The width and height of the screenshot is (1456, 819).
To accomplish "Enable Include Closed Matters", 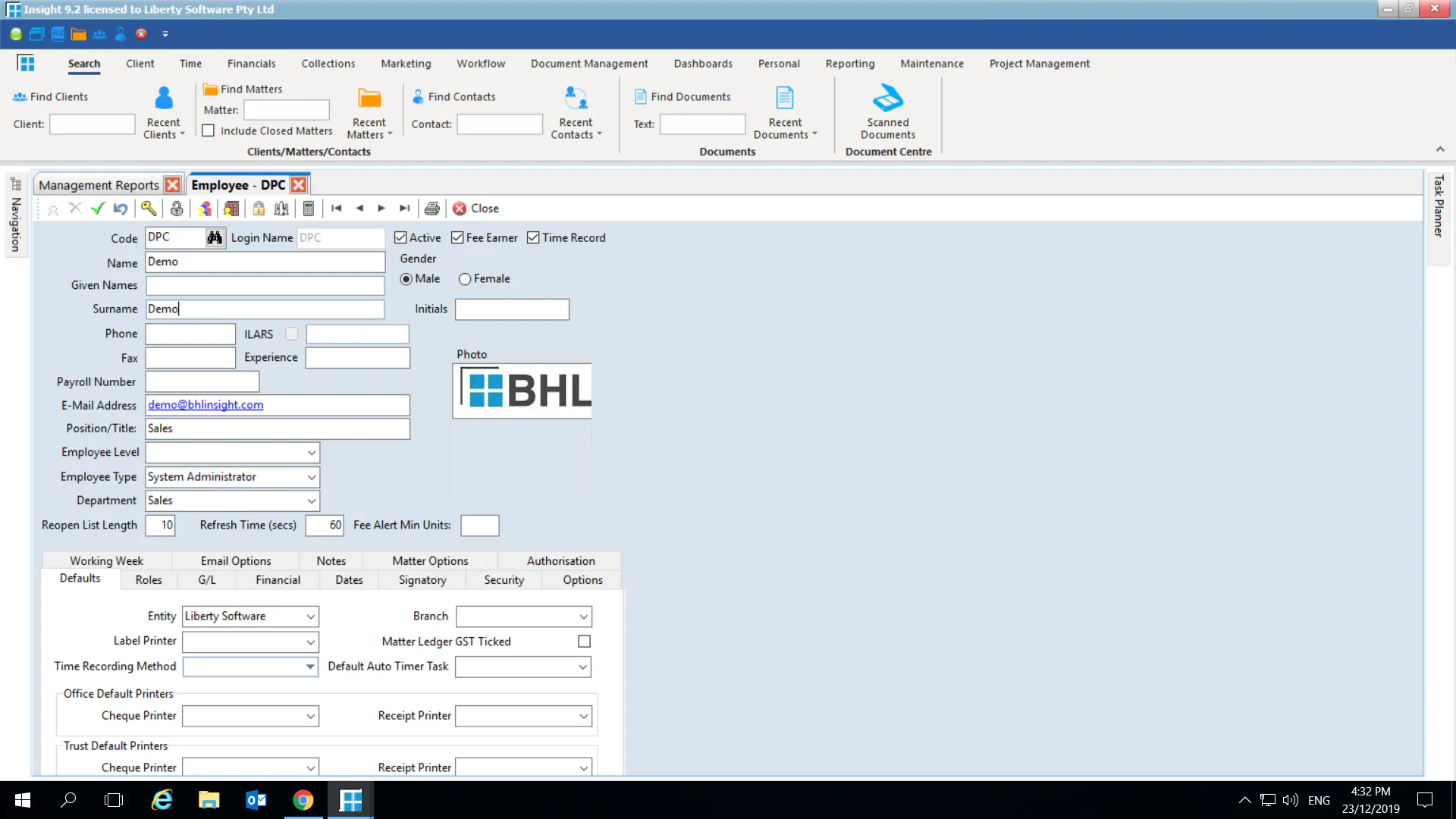I will coord(209,130).
